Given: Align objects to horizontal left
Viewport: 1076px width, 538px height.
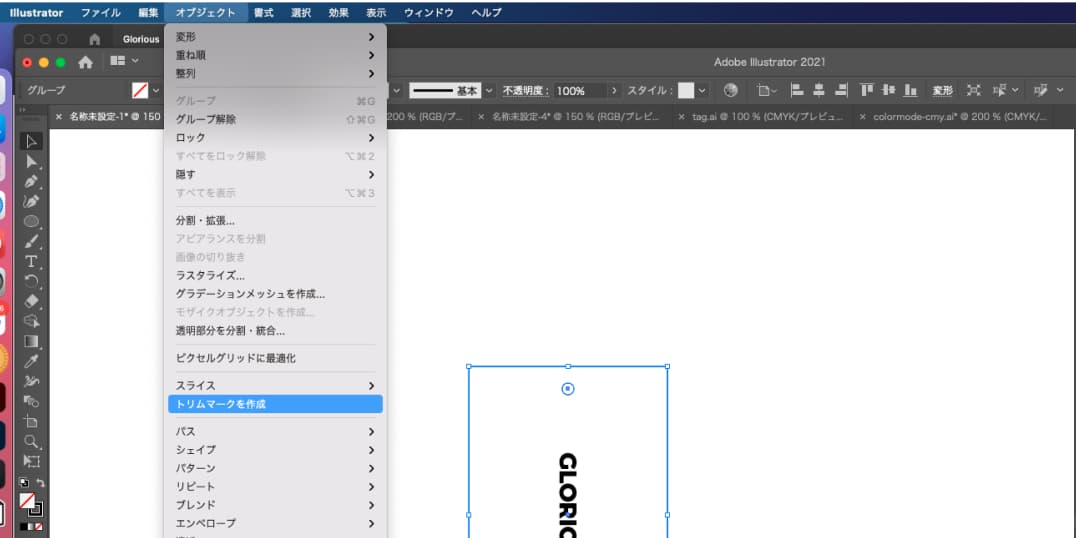Looking at the screenshot, I should pos(797,90).
